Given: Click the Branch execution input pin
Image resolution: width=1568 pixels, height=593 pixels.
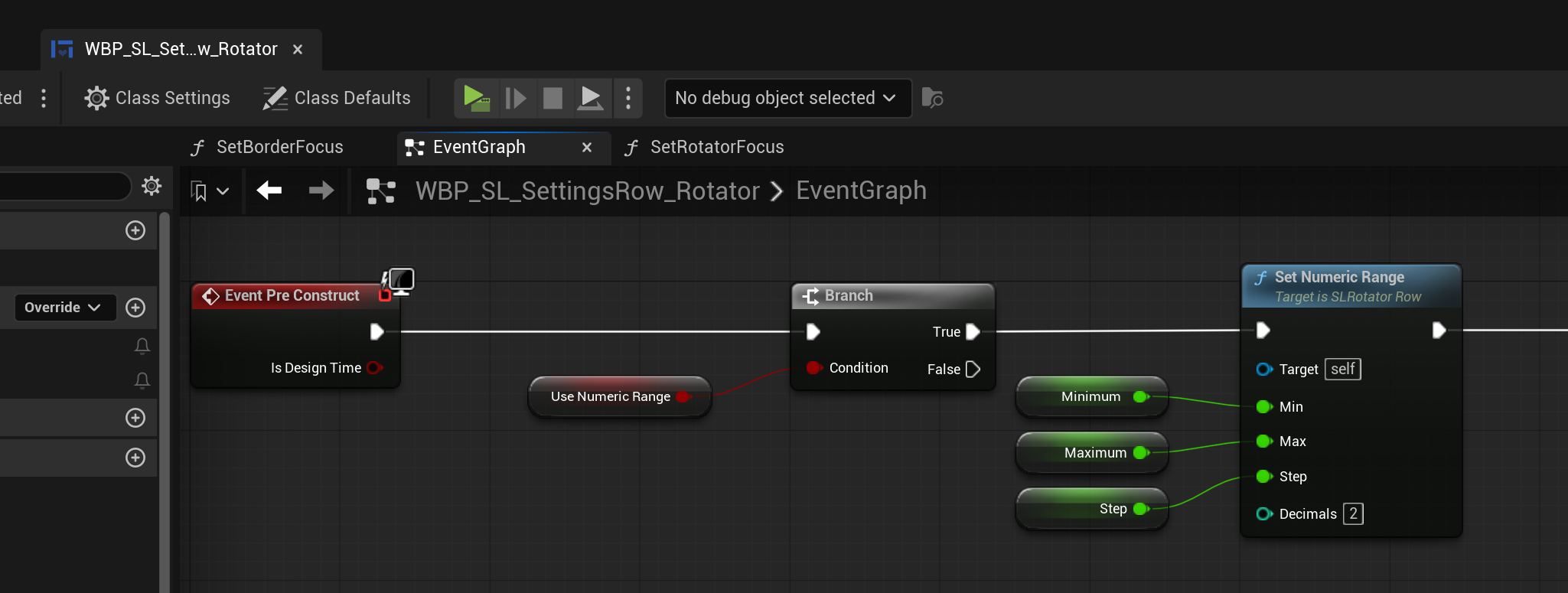Looking at the screenshot, I should click(813, 331).
